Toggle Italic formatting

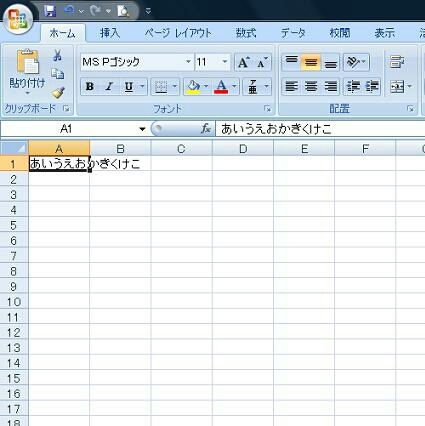click(109, 87)
